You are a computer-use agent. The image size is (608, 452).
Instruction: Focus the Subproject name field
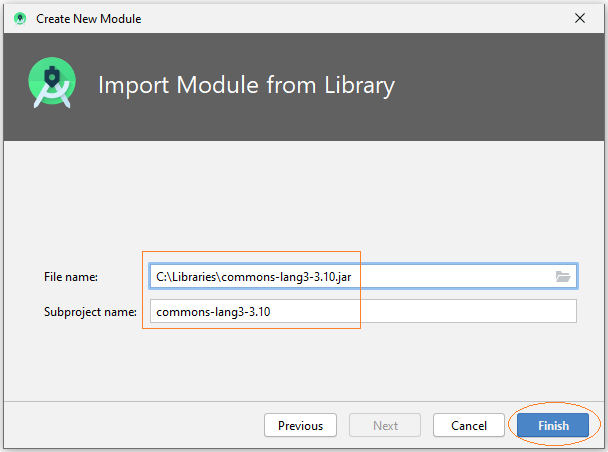[x=363, y=311]
